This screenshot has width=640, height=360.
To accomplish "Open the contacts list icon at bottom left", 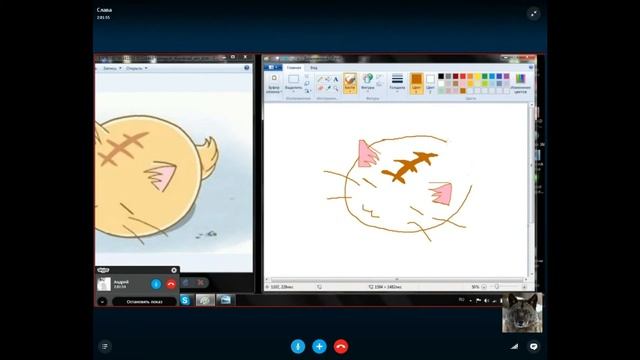I will point(105,347).
